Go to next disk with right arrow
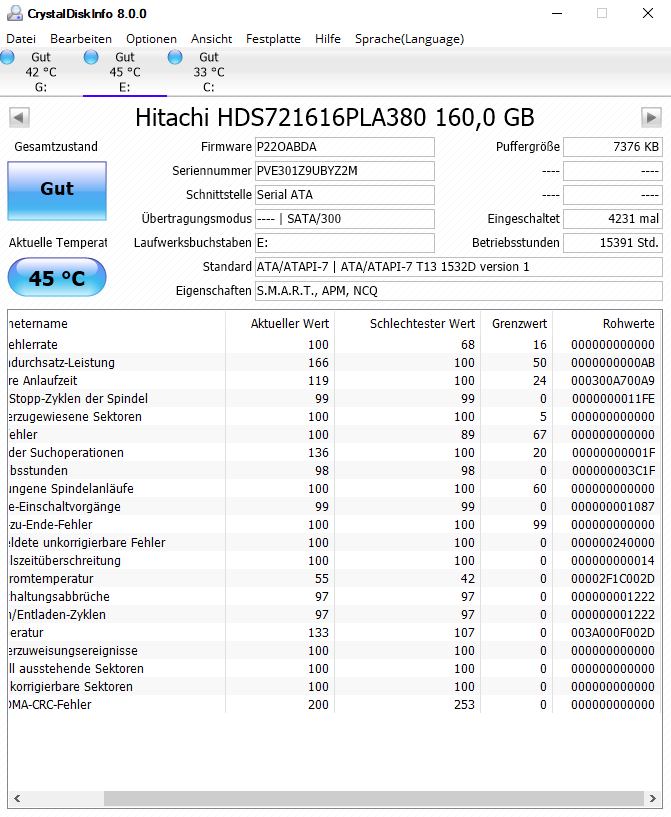 point(651,117)
